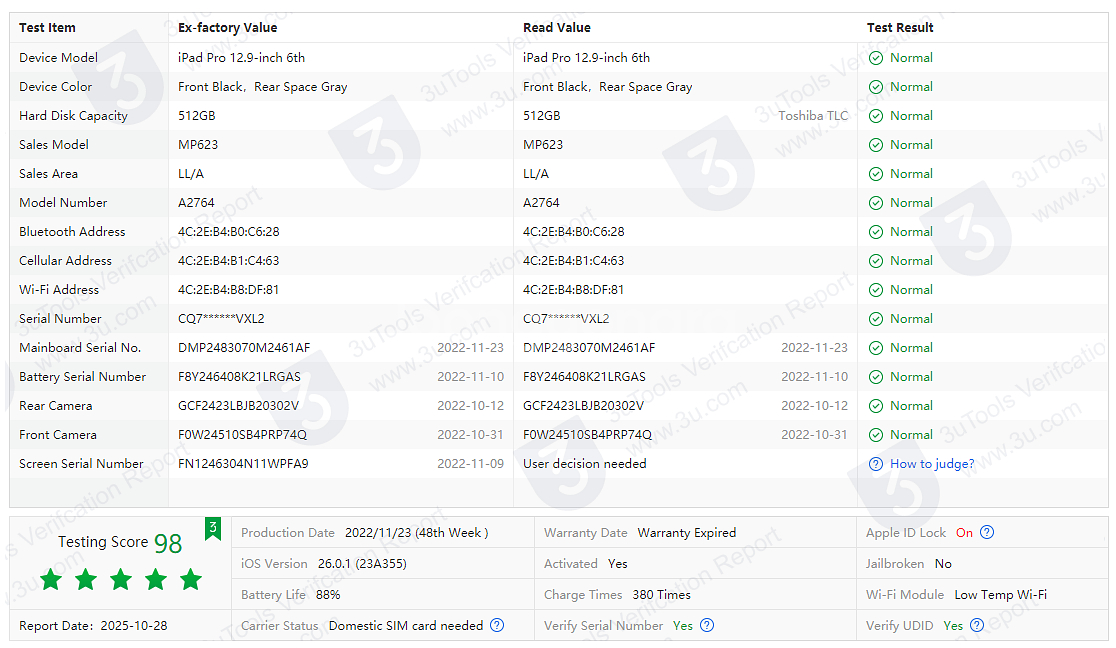Click the checkmark icon for Sales Area result

point(875,173)
